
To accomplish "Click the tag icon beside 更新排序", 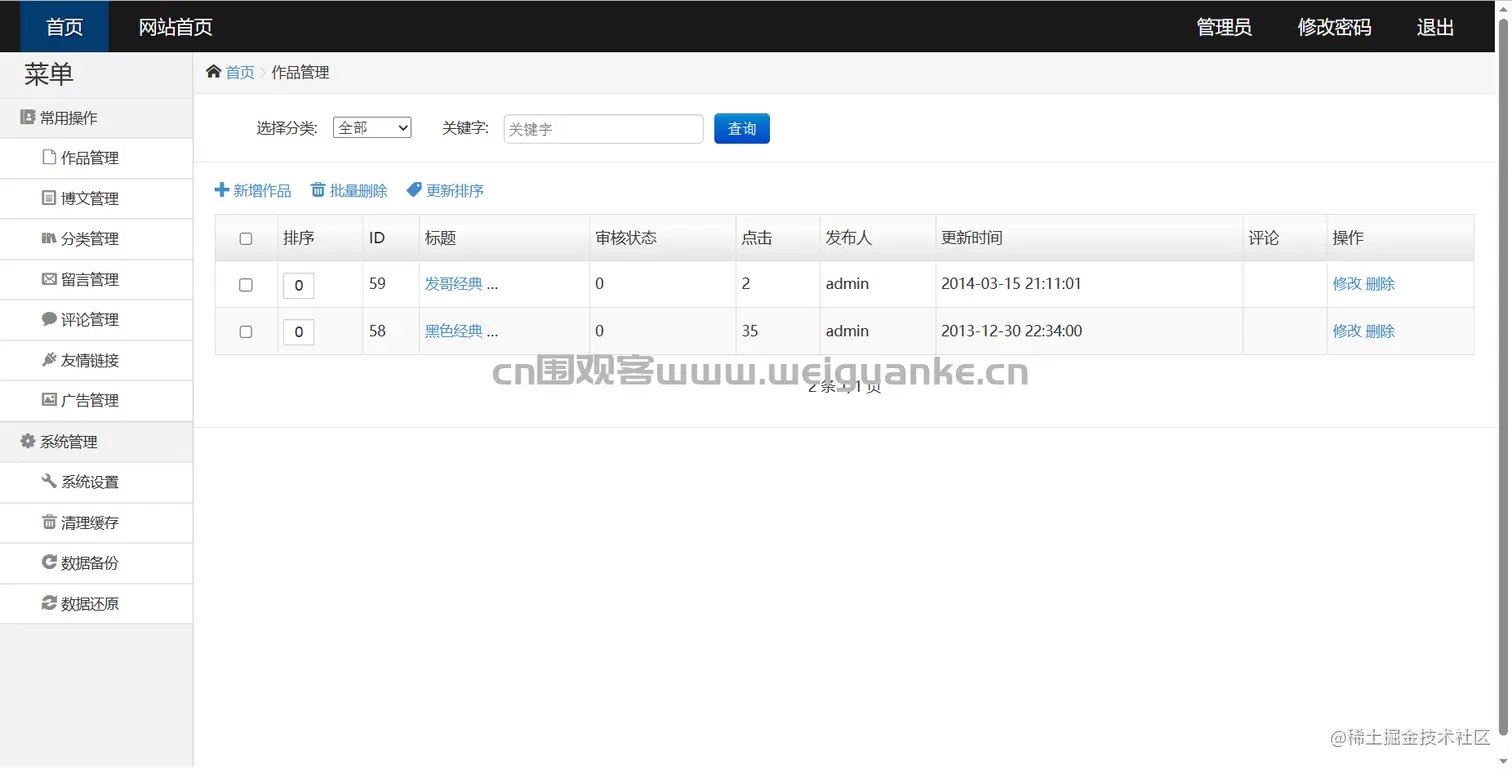I will 414,190.
